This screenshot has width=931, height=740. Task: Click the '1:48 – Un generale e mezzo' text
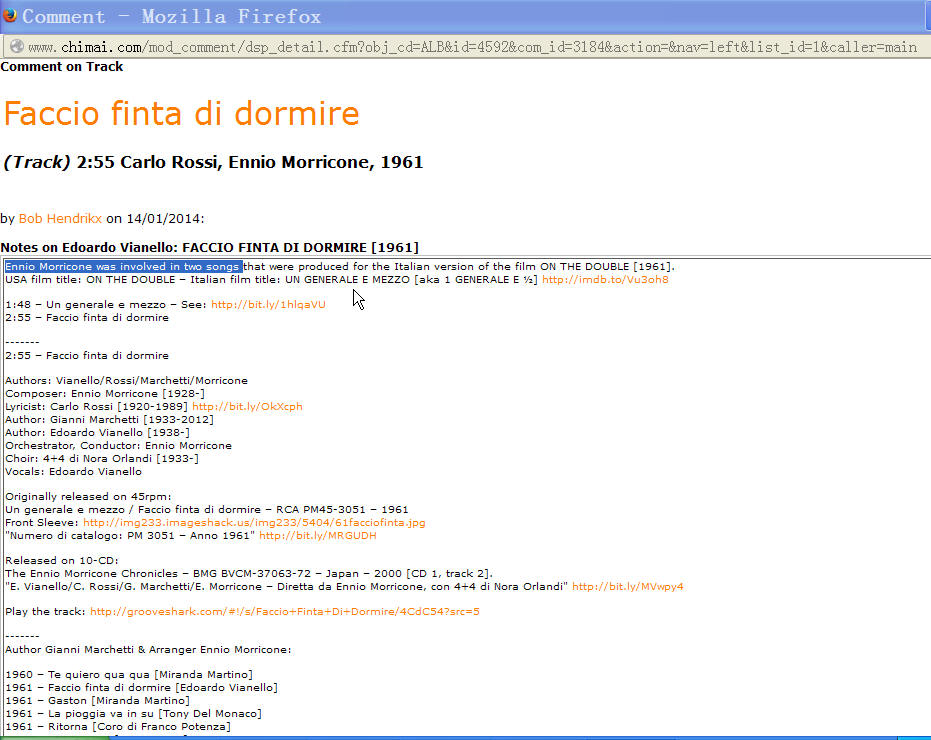point(86,304)
